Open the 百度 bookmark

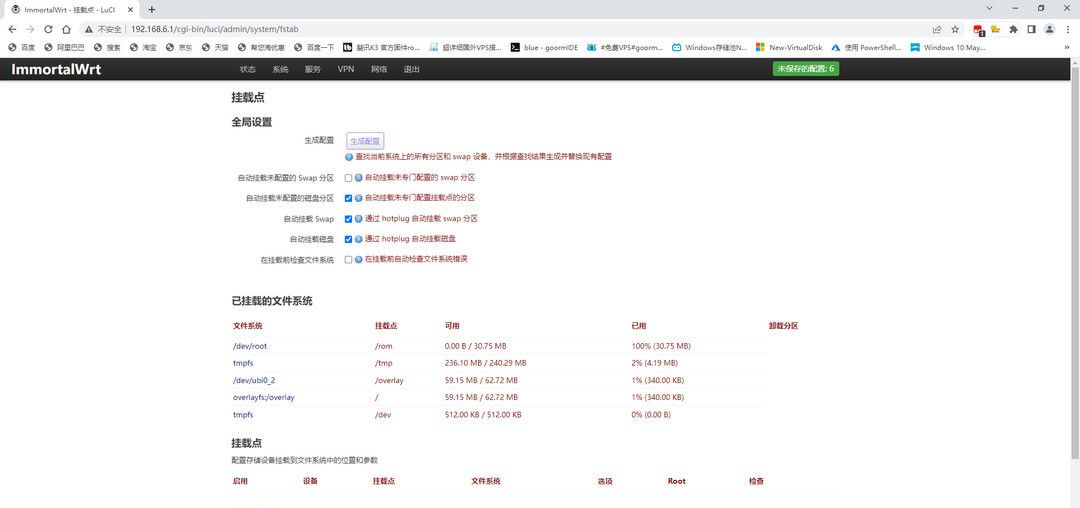[22, 47]
